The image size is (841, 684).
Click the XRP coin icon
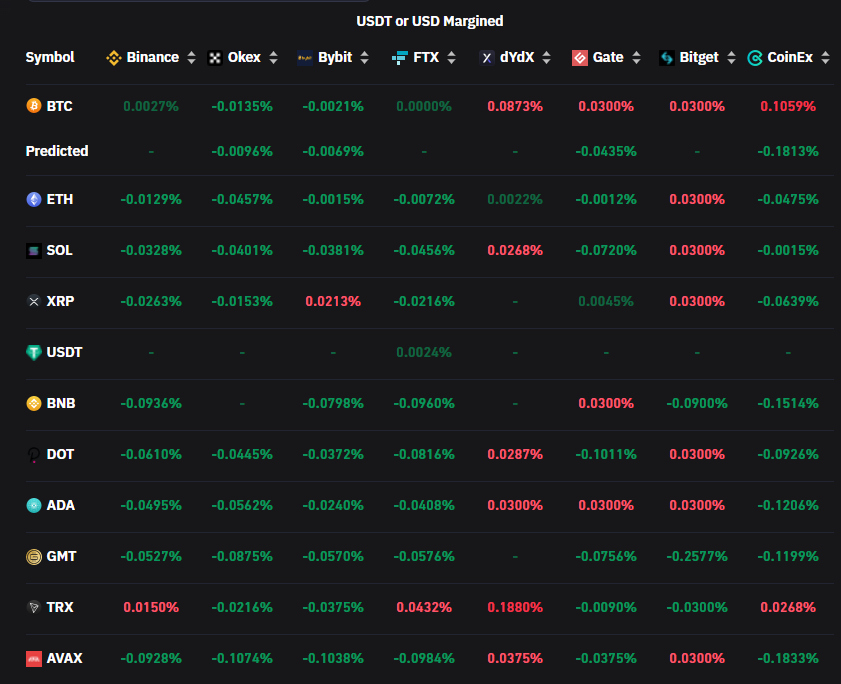(34, 301)
